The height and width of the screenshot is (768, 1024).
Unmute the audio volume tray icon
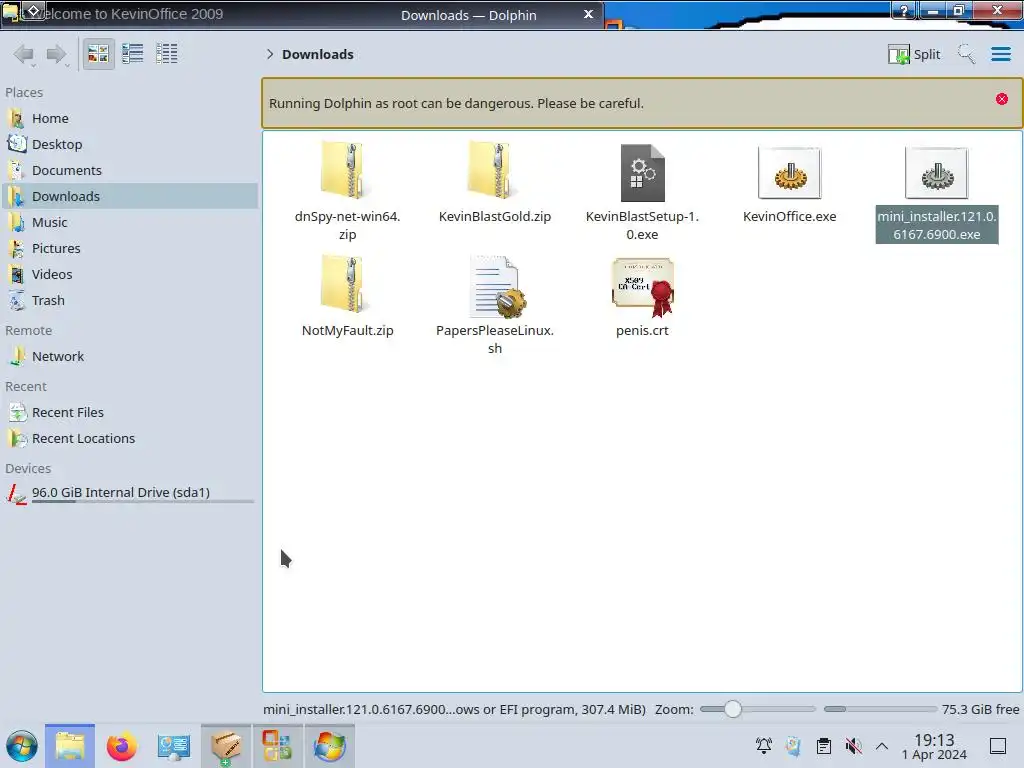pyautogui.click(x=853, y=745)
